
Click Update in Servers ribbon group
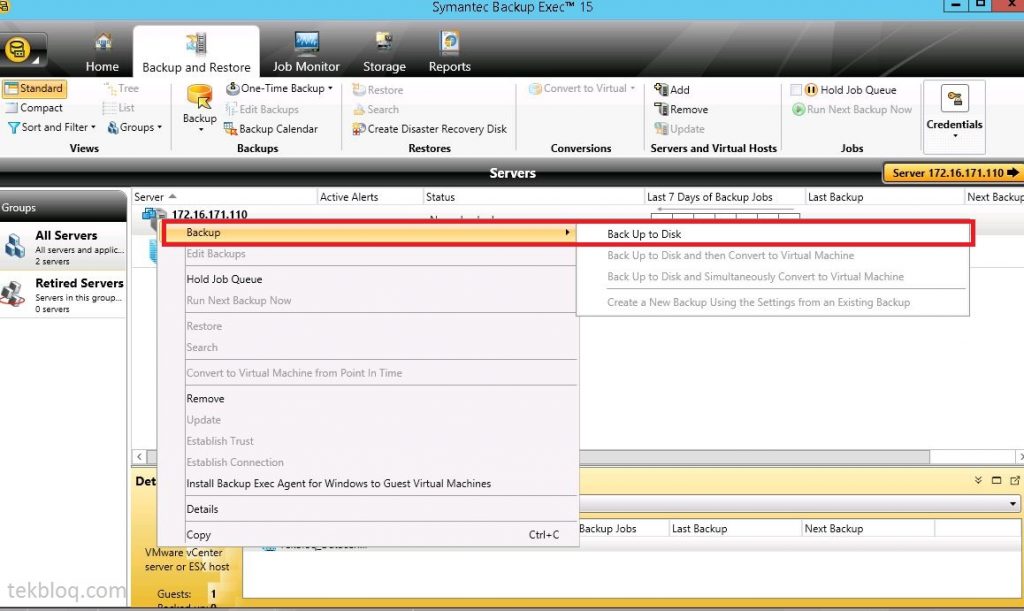point(679,129)
